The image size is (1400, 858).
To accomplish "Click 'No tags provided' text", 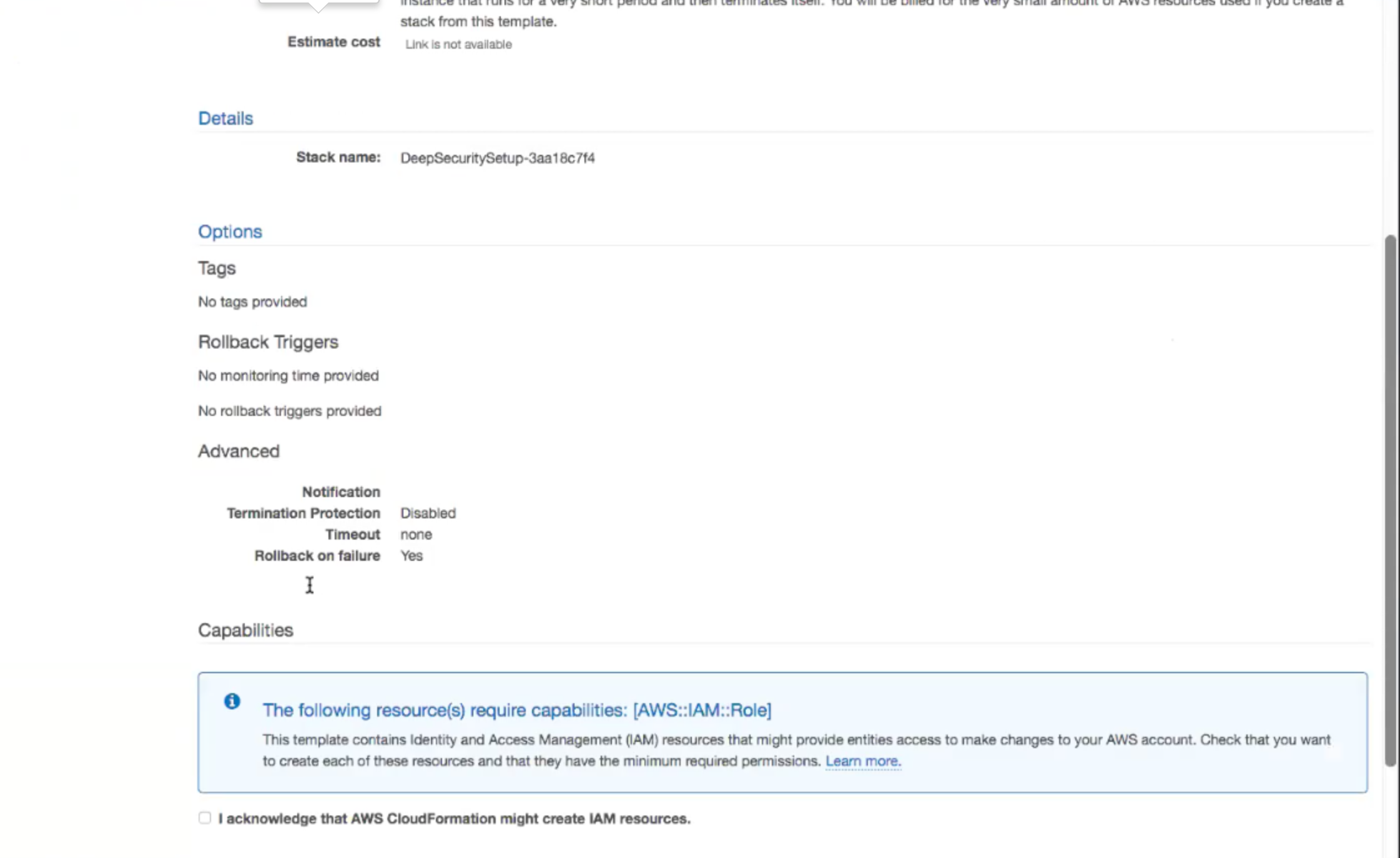I will pyautogui.click(x=252, y=302).
